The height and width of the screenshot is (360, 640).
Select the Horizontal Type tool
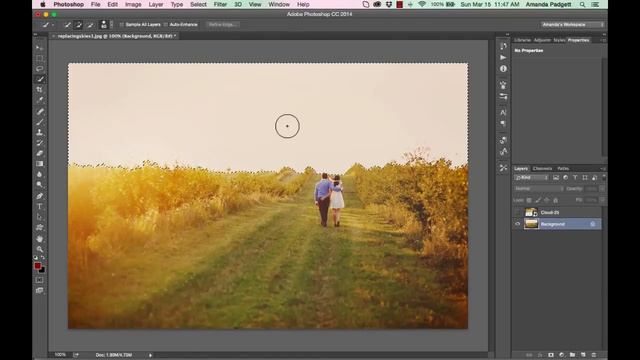tap(40, 207)
